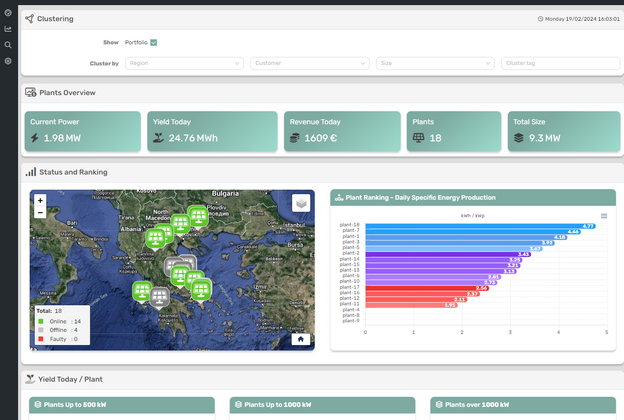Viewport: 624px width, 420px height.
Task: Open the Size cluster dropdown
Action: (435, 63)
